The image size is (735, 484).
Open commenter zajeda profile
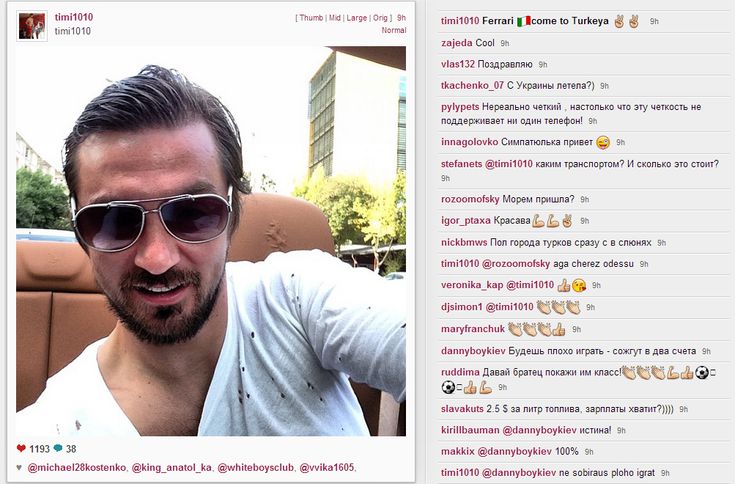(x=457, y=43)
